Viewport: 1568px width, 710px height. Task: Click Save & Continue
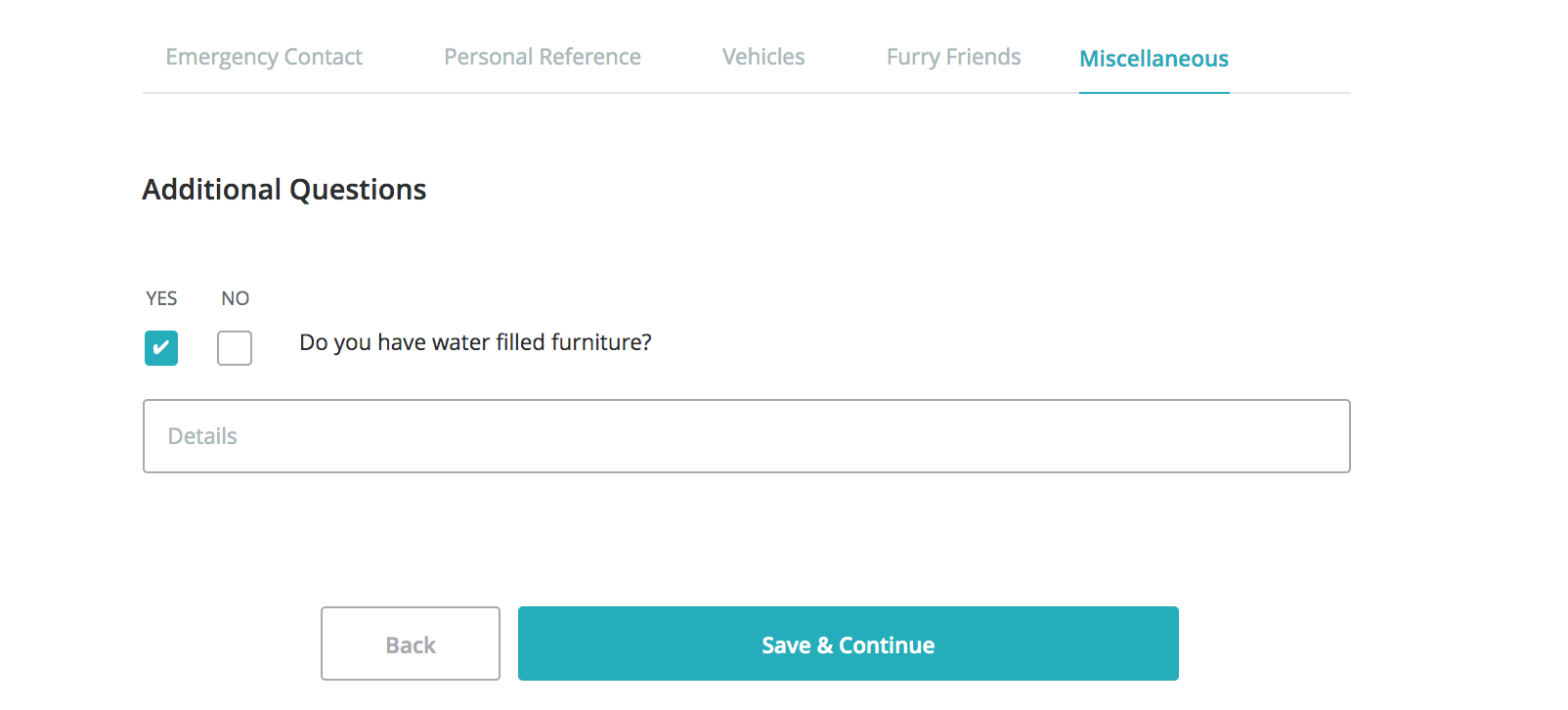point(848,644)
